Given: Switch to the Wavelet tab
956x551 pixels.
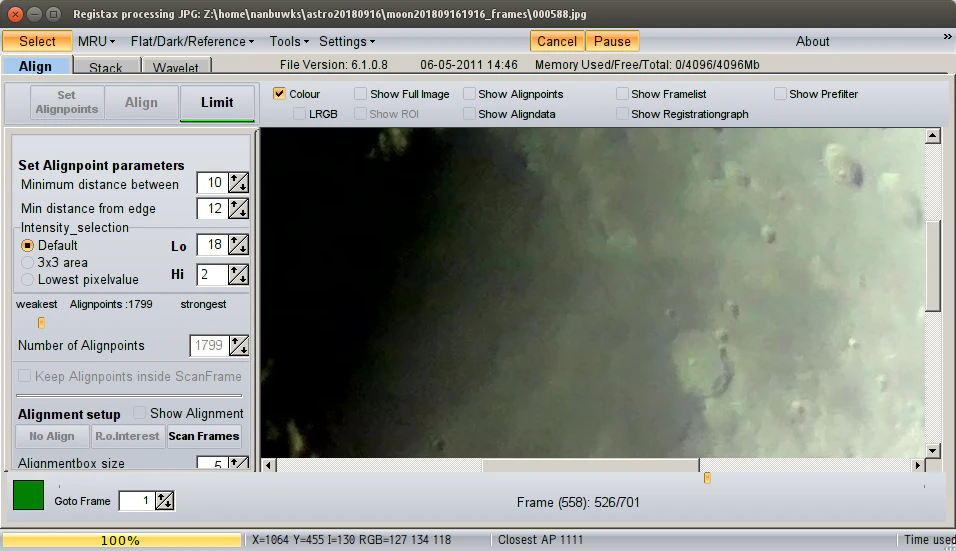Looking at the screenshot, I should coord(176,67).
